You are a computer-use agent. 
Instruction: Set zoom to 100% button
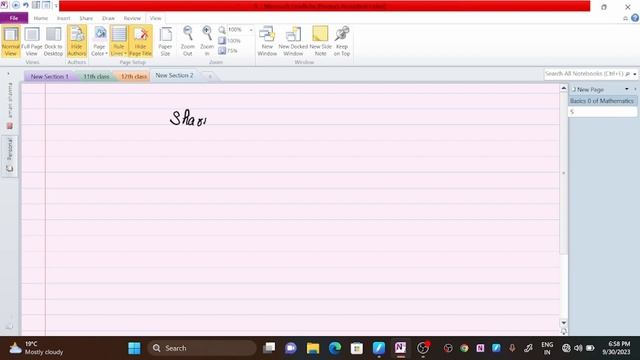[229, 40]
